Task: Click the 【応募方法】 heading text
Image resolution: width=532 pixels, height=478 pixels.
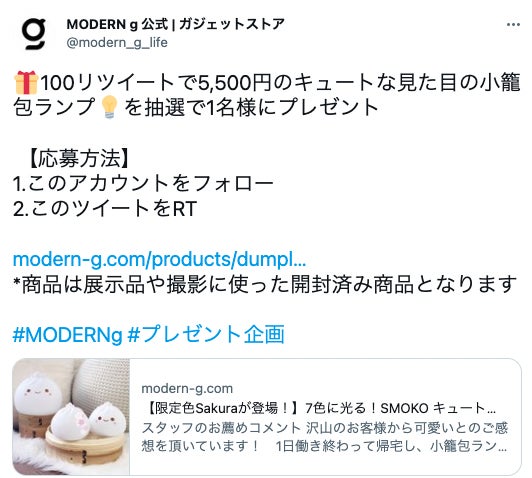Action: click(x=79, y=158)
